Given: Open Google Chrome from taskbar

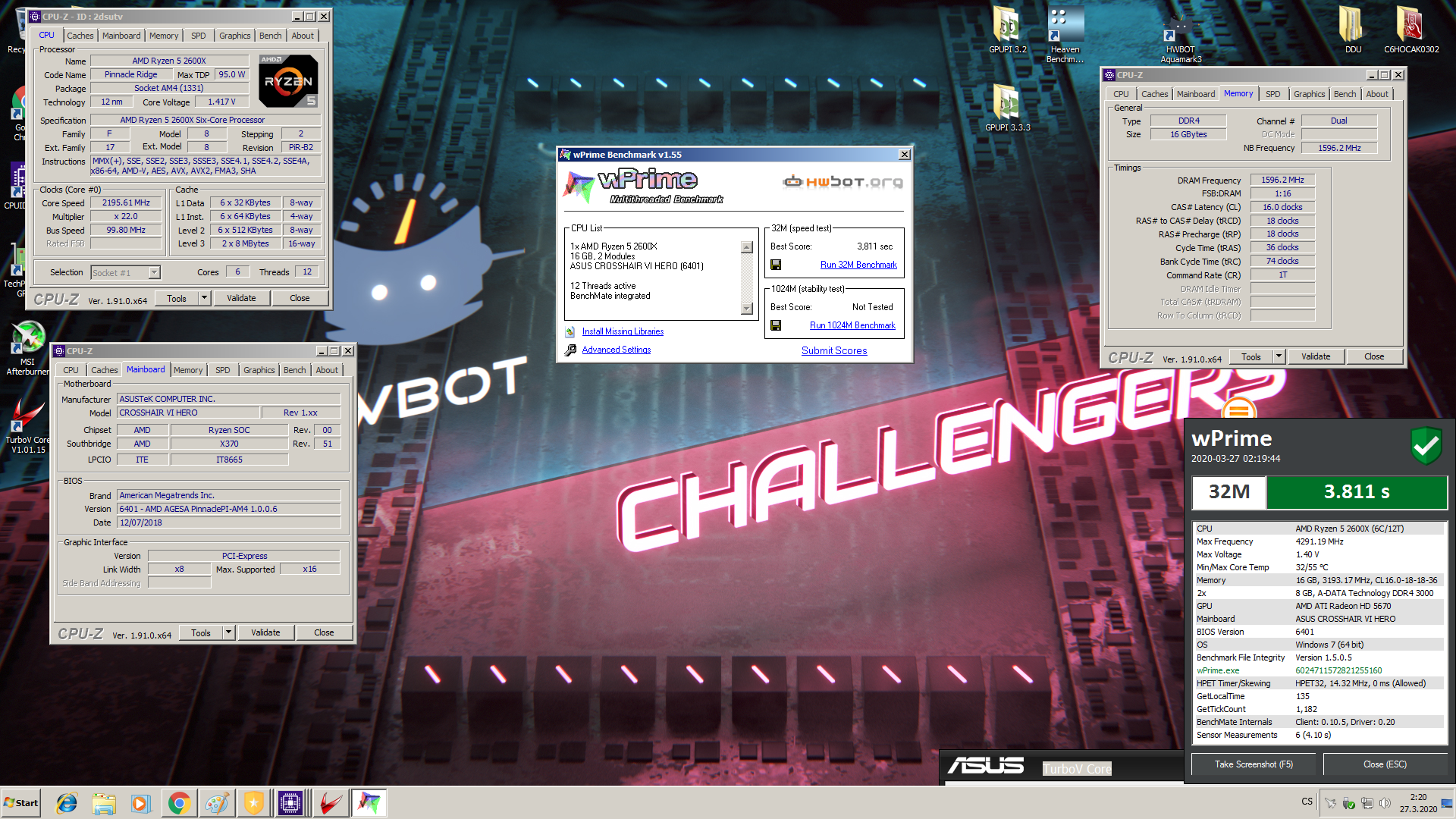Looking at the screenshot, I should 179,803.
